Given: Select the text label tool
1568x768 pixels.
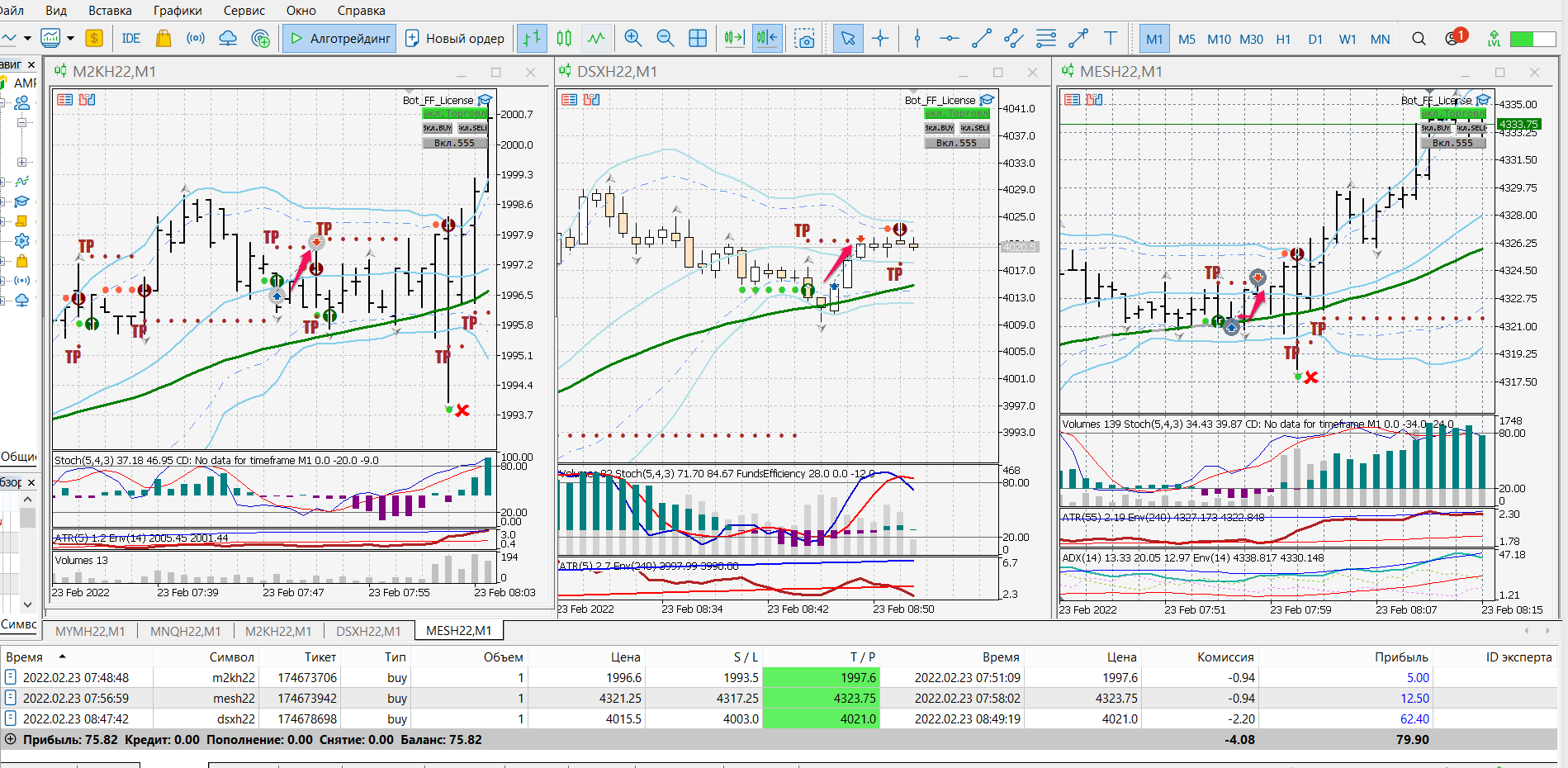Looking at the screenshot, I should (x=1111, y=38).
